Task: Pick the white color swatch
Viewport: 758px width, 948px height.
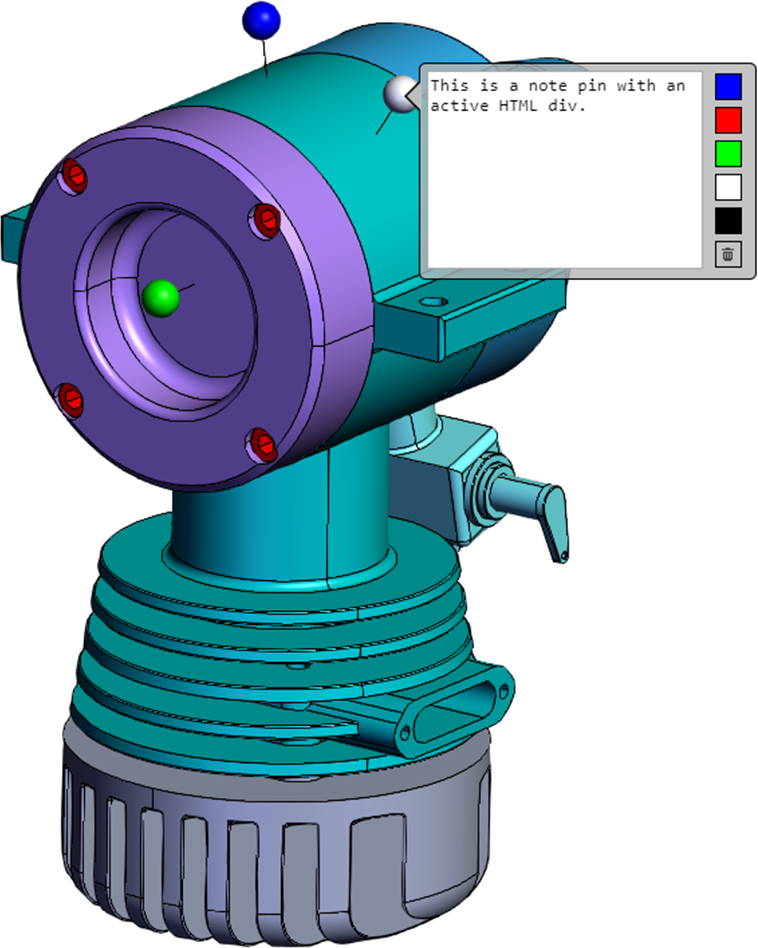Action: point(728,186)
